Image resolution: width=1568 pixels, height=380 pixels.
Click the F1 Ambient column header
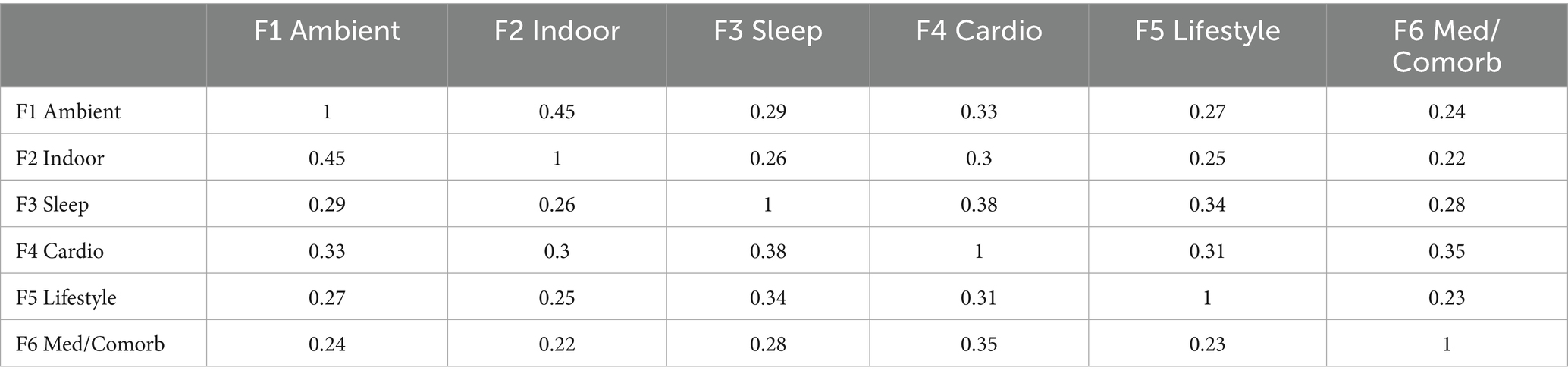[327, 31]
